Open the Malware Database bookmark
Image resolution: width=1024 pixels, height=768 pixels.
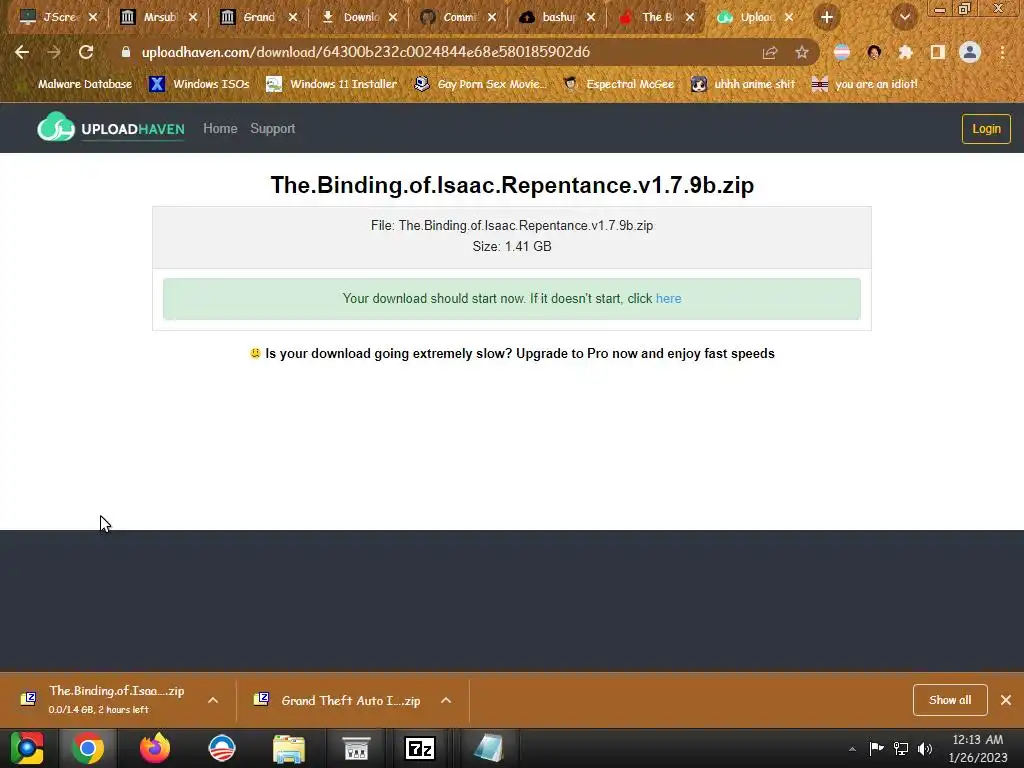77,84
